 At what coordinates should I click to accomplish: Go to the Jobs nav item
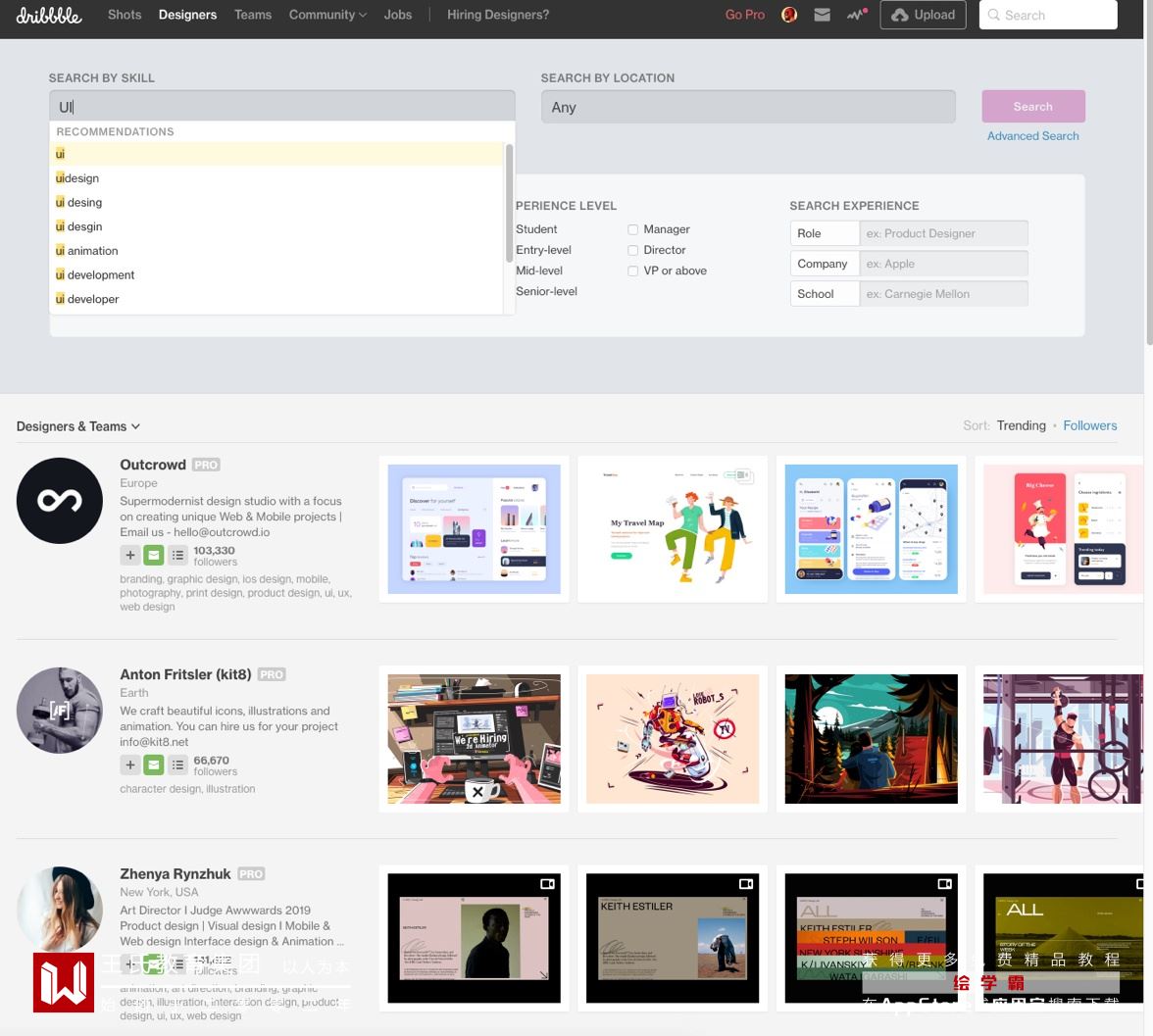pyautogui.click(x=398, y=15)
